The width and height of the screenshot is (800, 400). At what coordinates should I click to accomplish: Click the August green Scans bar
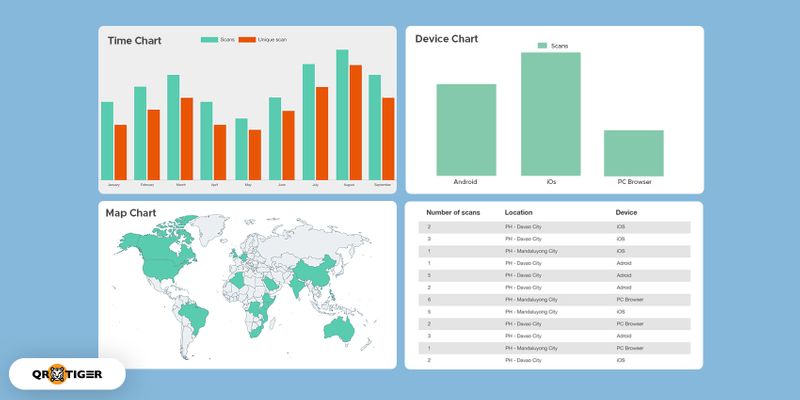342,113
